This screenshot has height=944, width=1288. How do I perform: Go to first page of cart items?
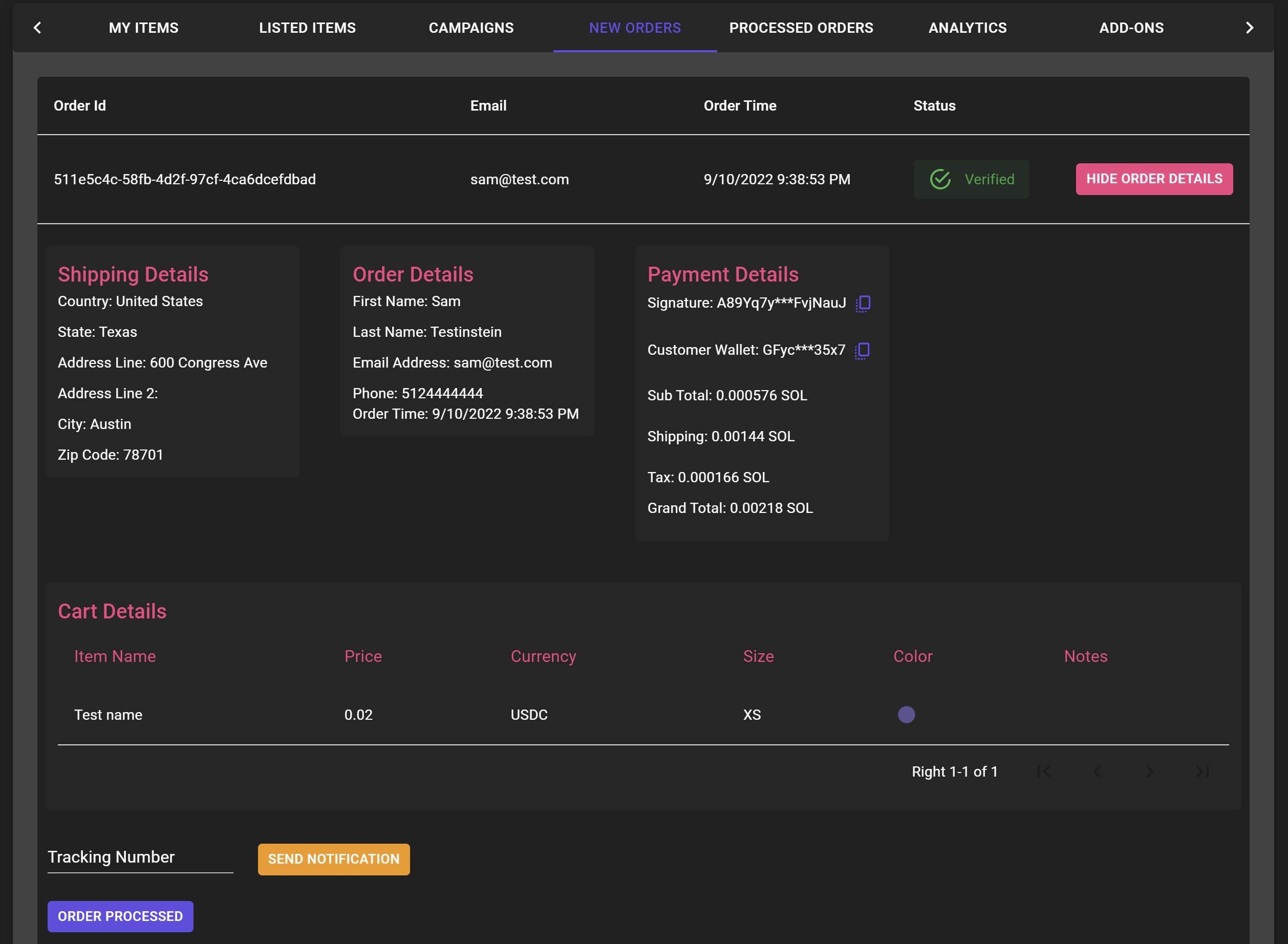(x=1043, y=771)
